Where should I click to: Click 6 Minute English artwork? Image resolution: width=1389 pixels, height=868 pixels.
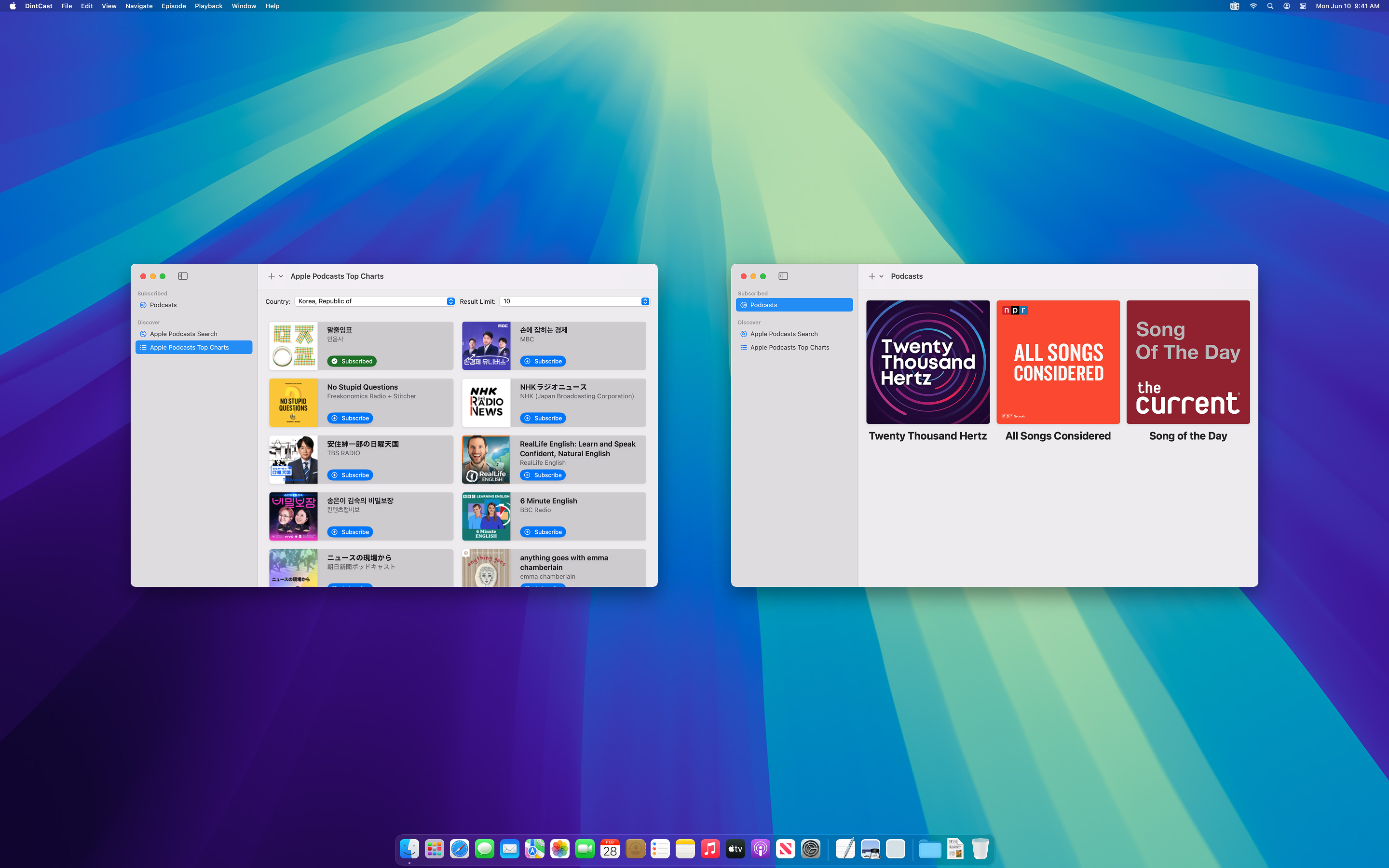486,516
